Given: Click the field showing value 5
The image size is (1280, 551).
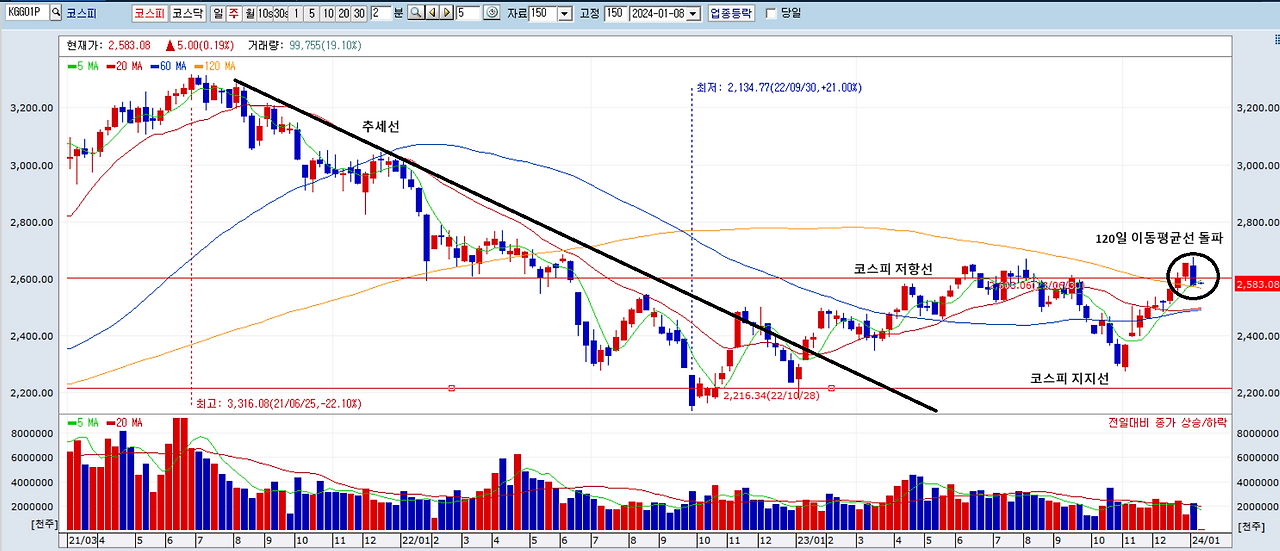Looking at the screenshot, I should (467, 13).
